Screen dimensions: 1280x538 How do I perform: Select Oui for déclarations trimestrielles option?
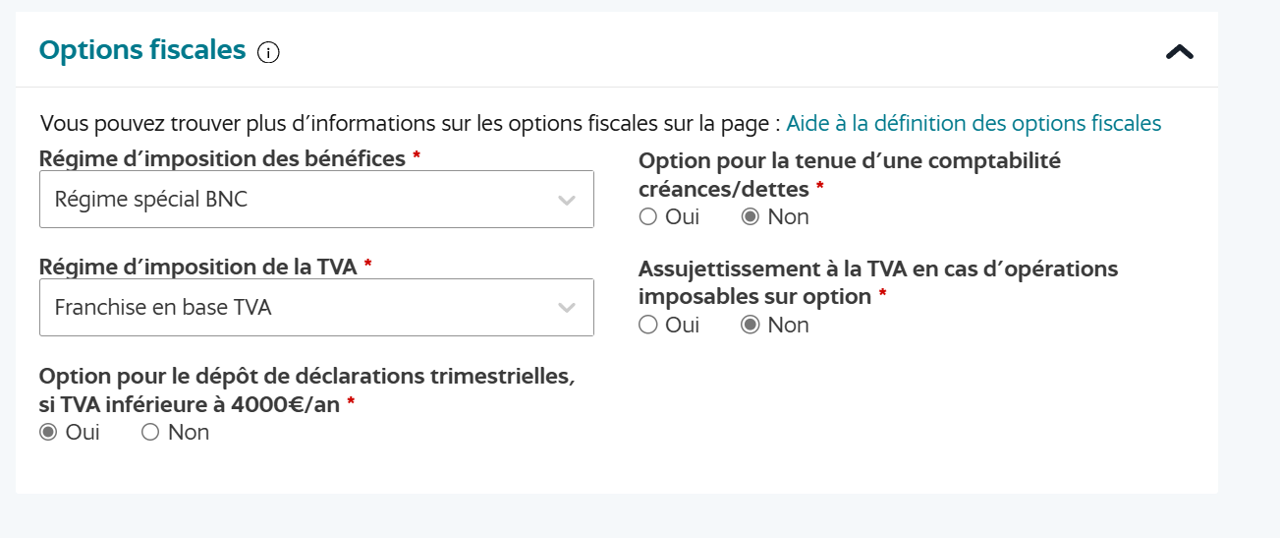click(48, 433)
